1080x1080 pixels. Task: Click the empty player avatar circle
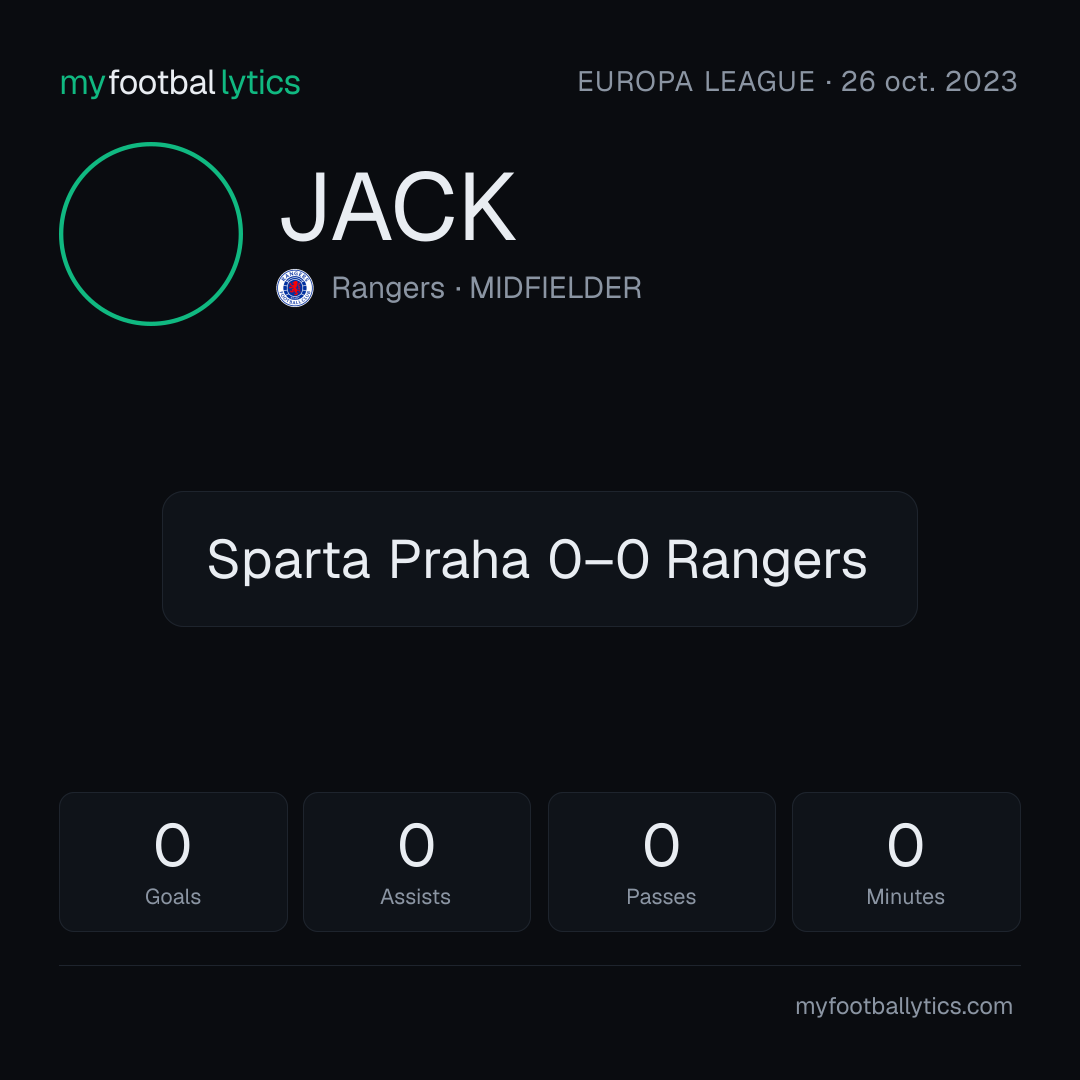point(151,233)
